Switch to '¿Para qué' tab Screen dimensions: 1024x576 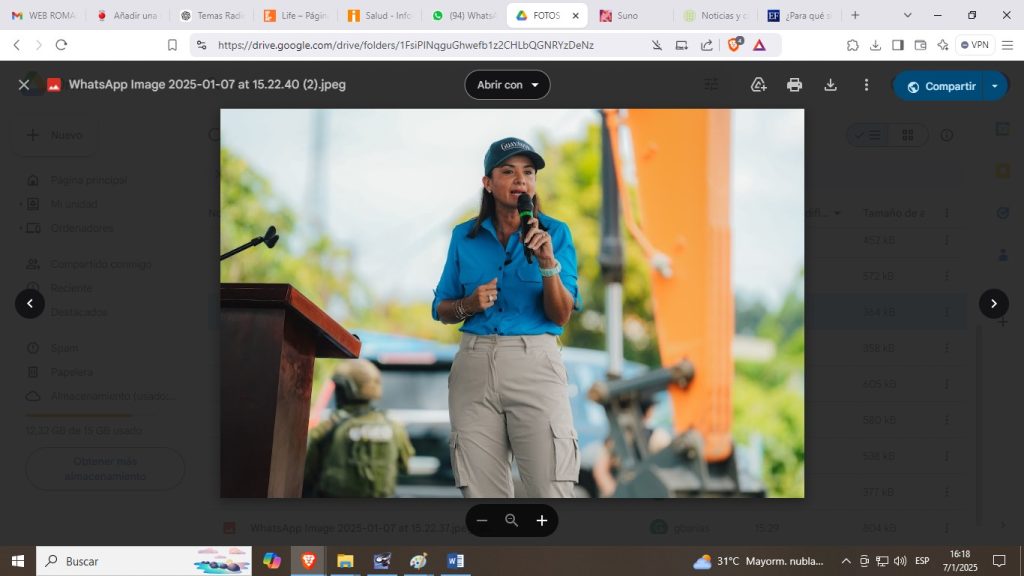(800, 15)
